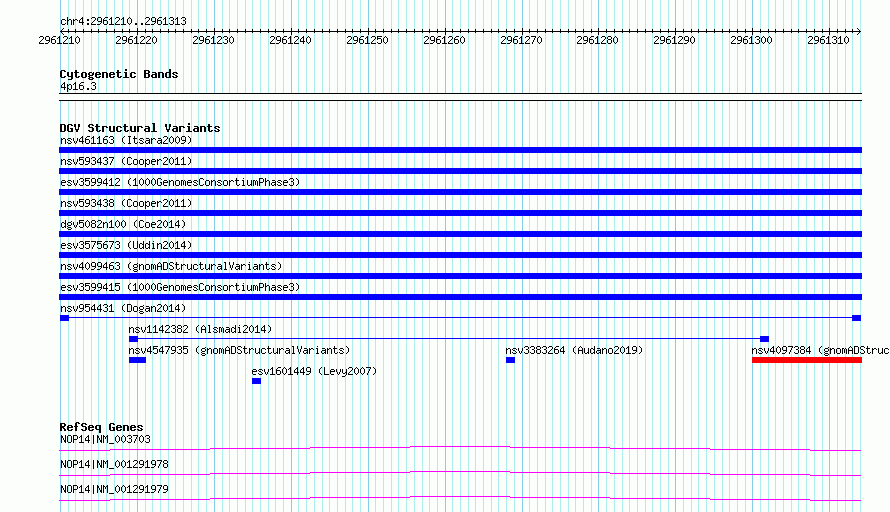The width and height of the screenshot is (890, 512).
Task: Click the 2961220 ruler position
Action: [136, 40]
